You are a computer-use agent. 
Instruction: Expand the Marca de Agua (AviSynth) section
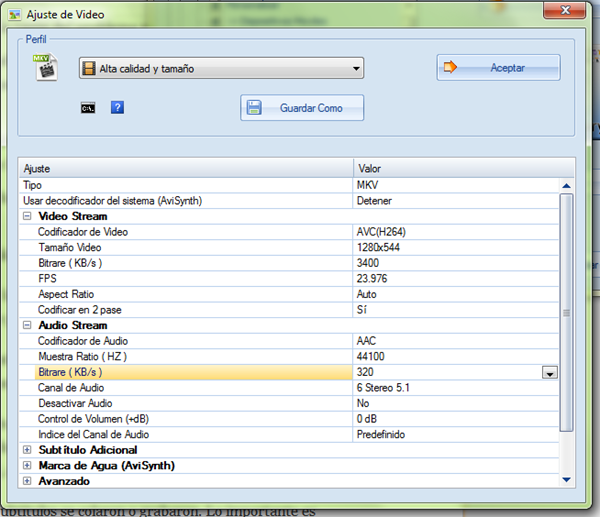tap(27, 466)
